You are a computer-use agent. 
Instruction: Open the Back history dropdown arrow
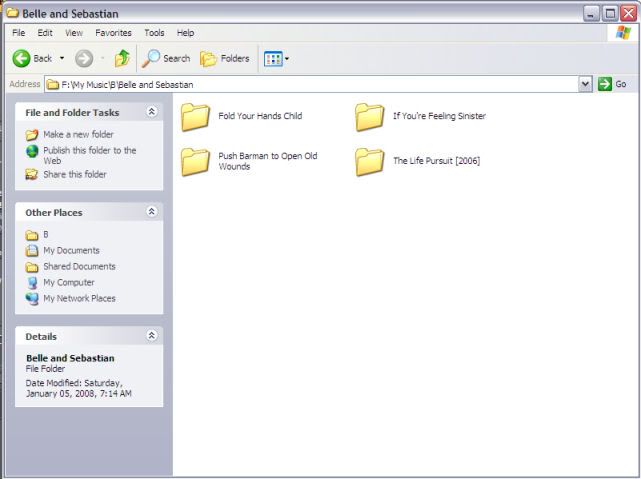pyautogui.click(x=62, y=58)
